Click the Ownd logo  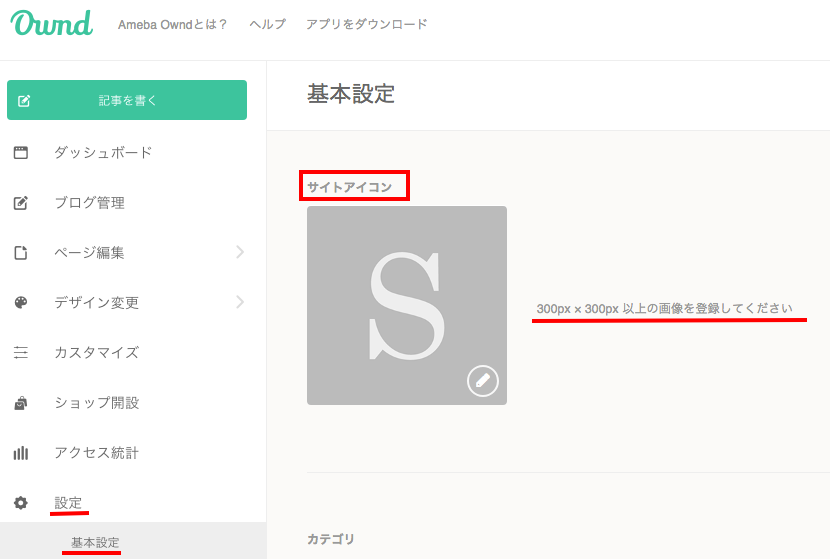pyautogui.click(x=51, y=24)
